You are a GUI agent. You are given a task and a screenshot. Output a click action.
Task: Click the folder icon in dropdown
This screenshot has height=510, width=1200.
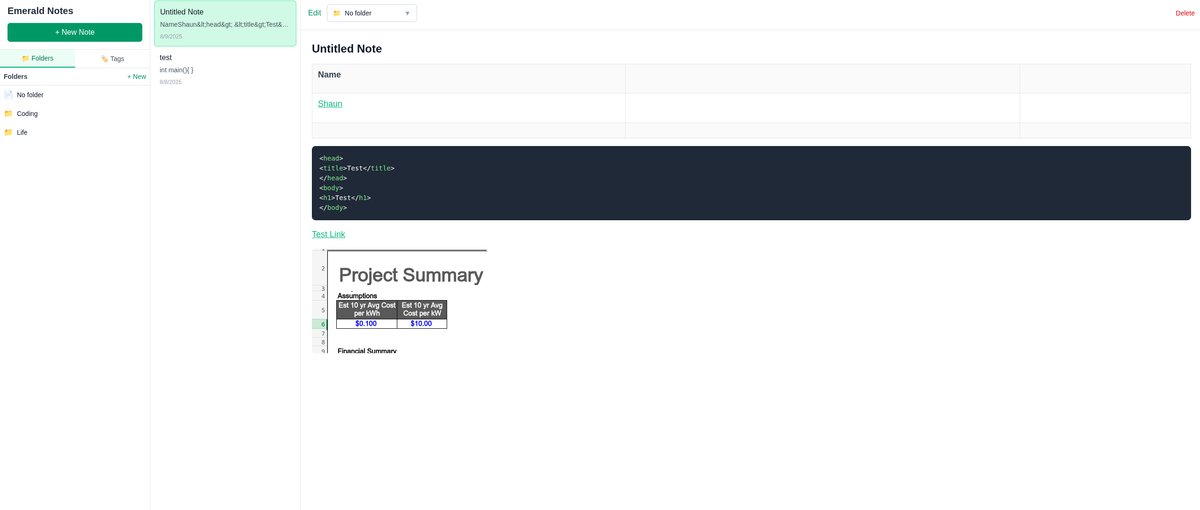(x=337, y=13)
